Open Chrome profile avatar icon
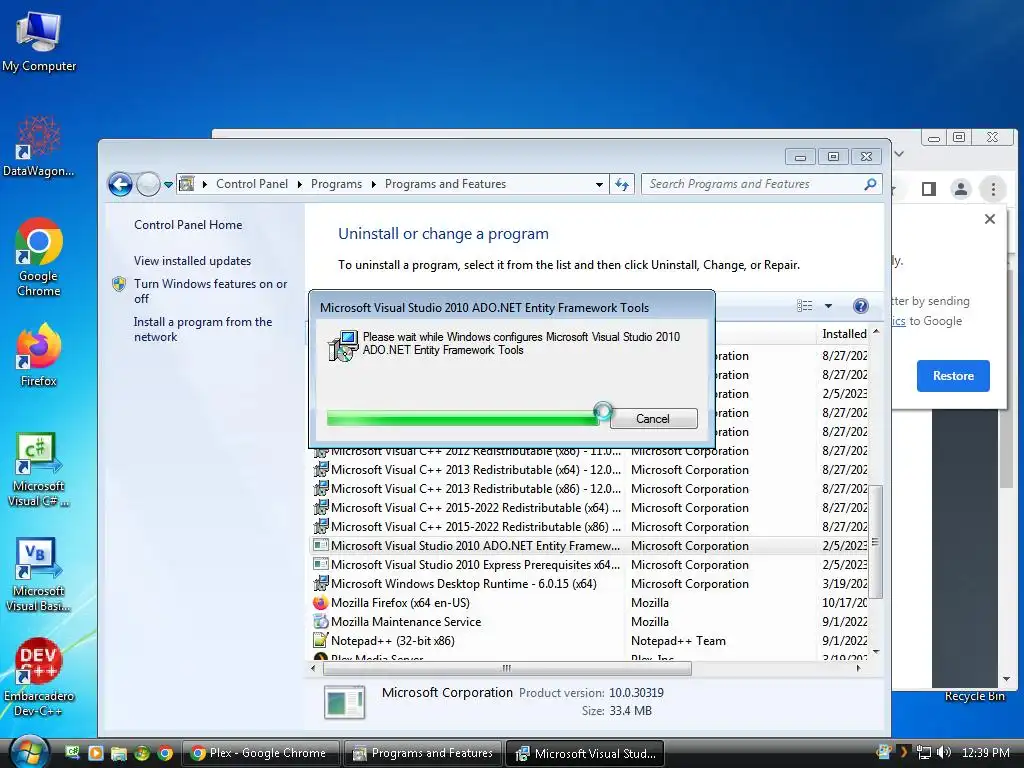Image resolution: width=1024 pixels, height=768 pixels. [961, 189]
